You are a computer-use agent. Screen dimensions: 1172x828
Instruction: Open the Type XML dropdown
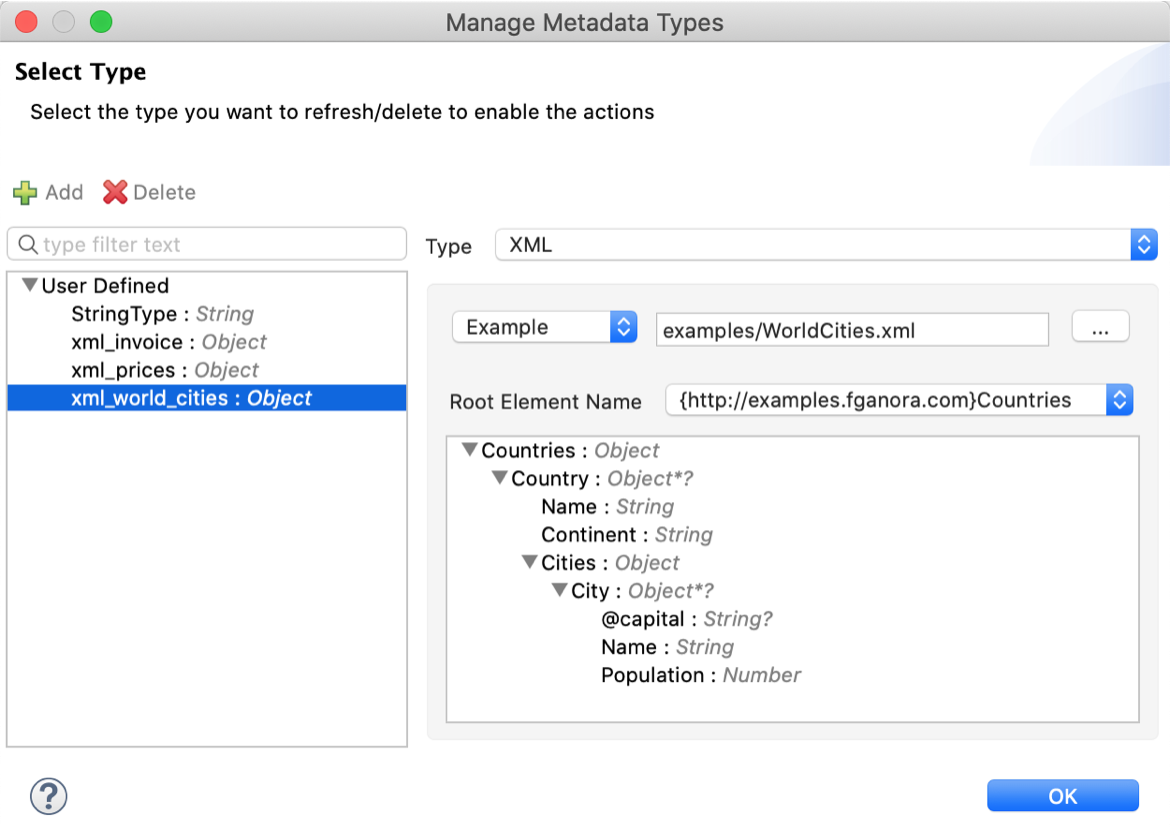[1143, 245]
